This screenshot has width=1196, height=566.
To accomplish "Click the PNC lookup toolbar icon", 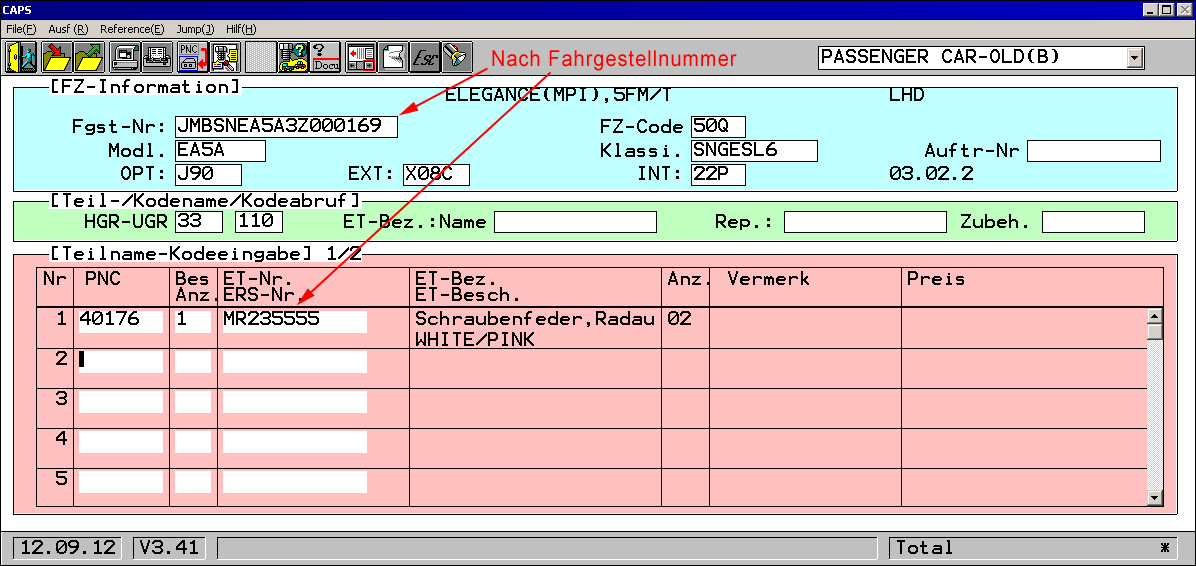I will click(191, 57).
